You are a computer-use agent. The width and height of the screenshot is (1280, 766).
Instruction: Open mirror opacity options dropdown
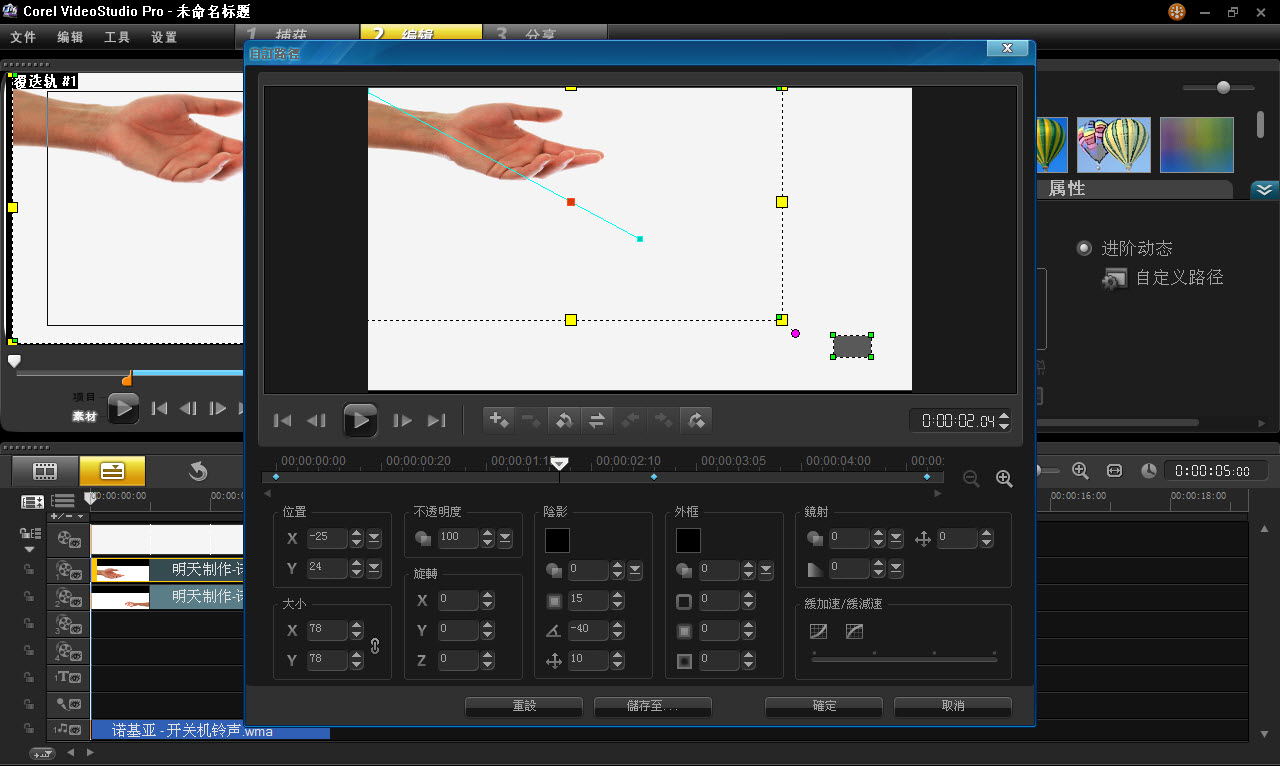tap(896, 538)
